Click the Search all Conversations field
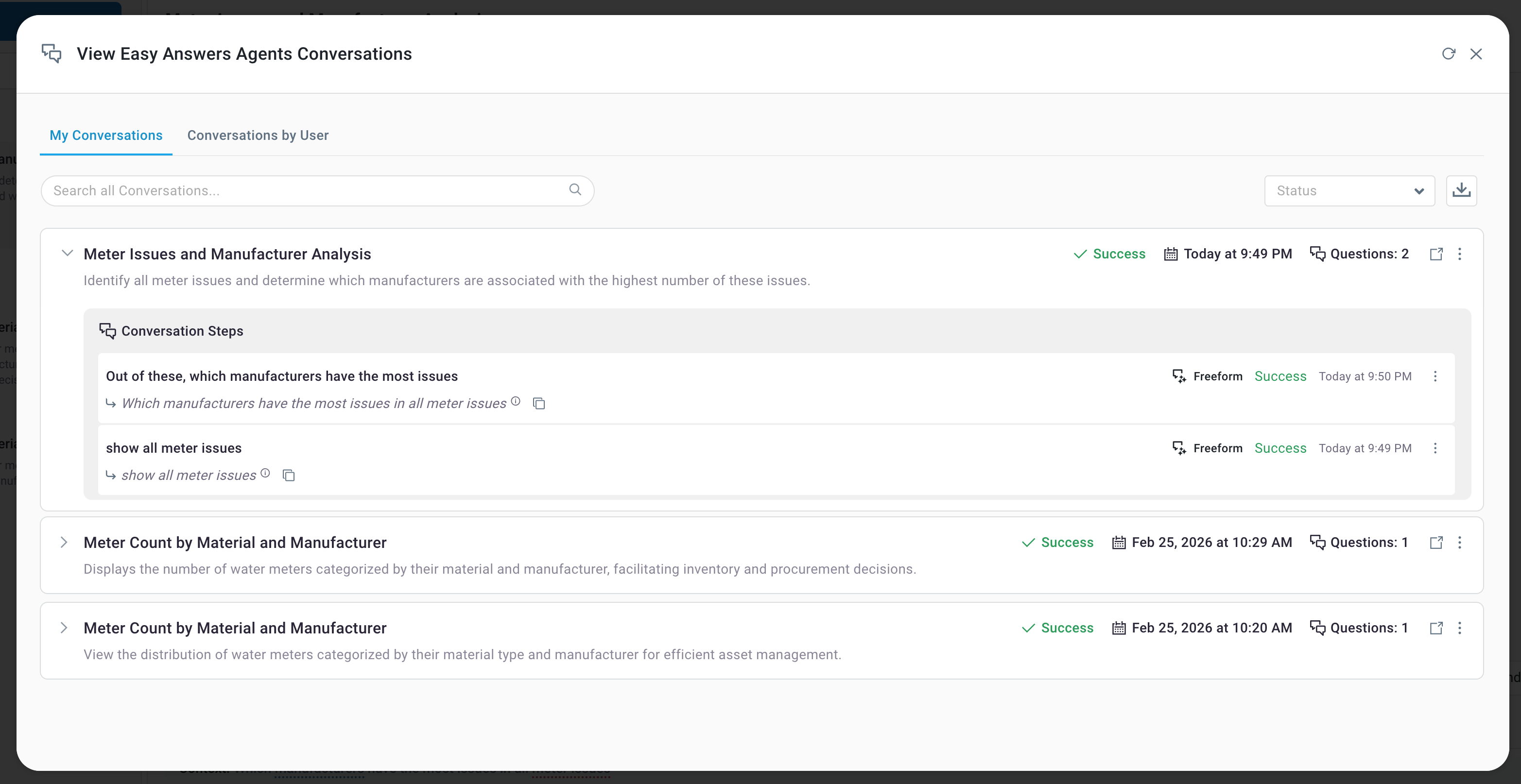This screenshot has width=1521, height=784. (307, 191)
